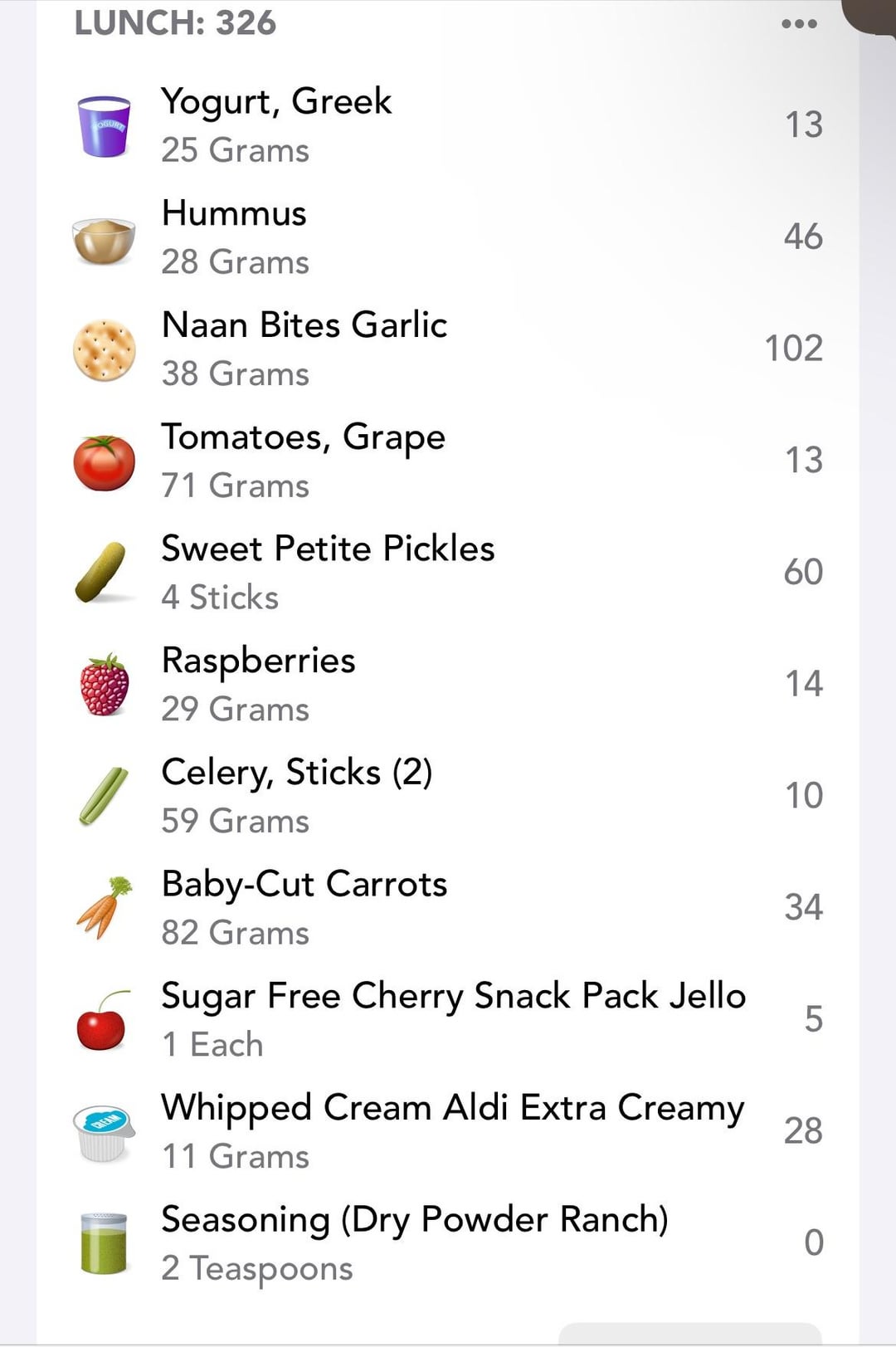The width and height of the screenshot is (896, 1347).
Task: Tap the naan cracker icon
Action: pos(104,350)
